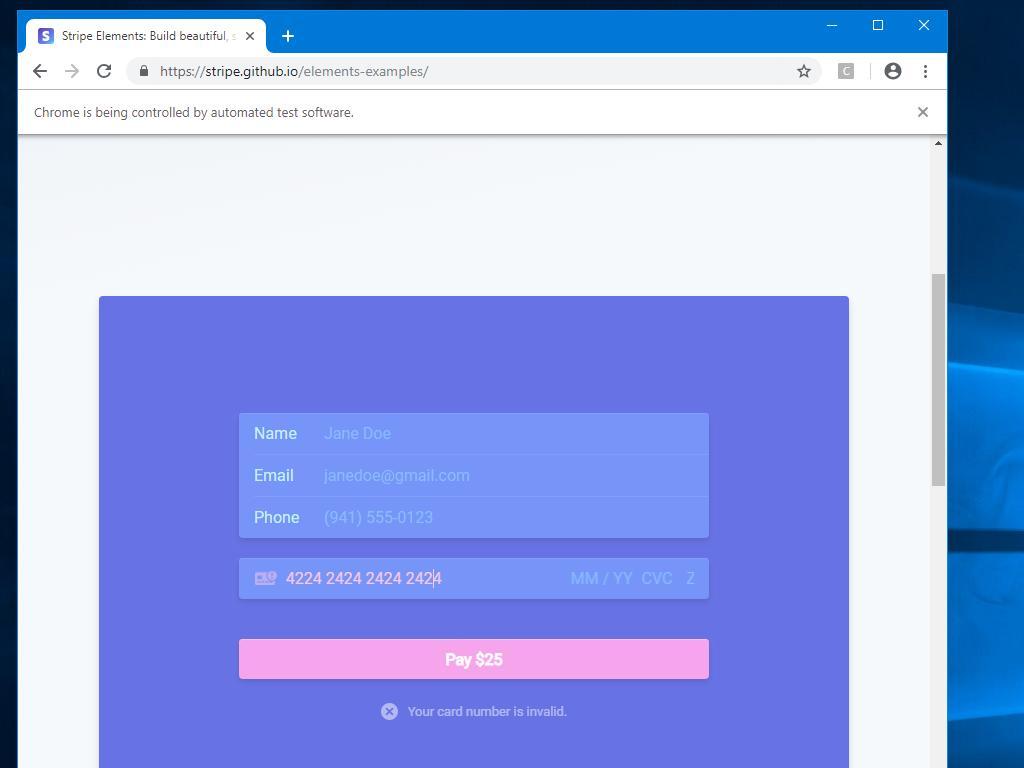Screen dimensions: 1024x768
Task: Open the Chrome user profile icon
Action: (893, 71)
